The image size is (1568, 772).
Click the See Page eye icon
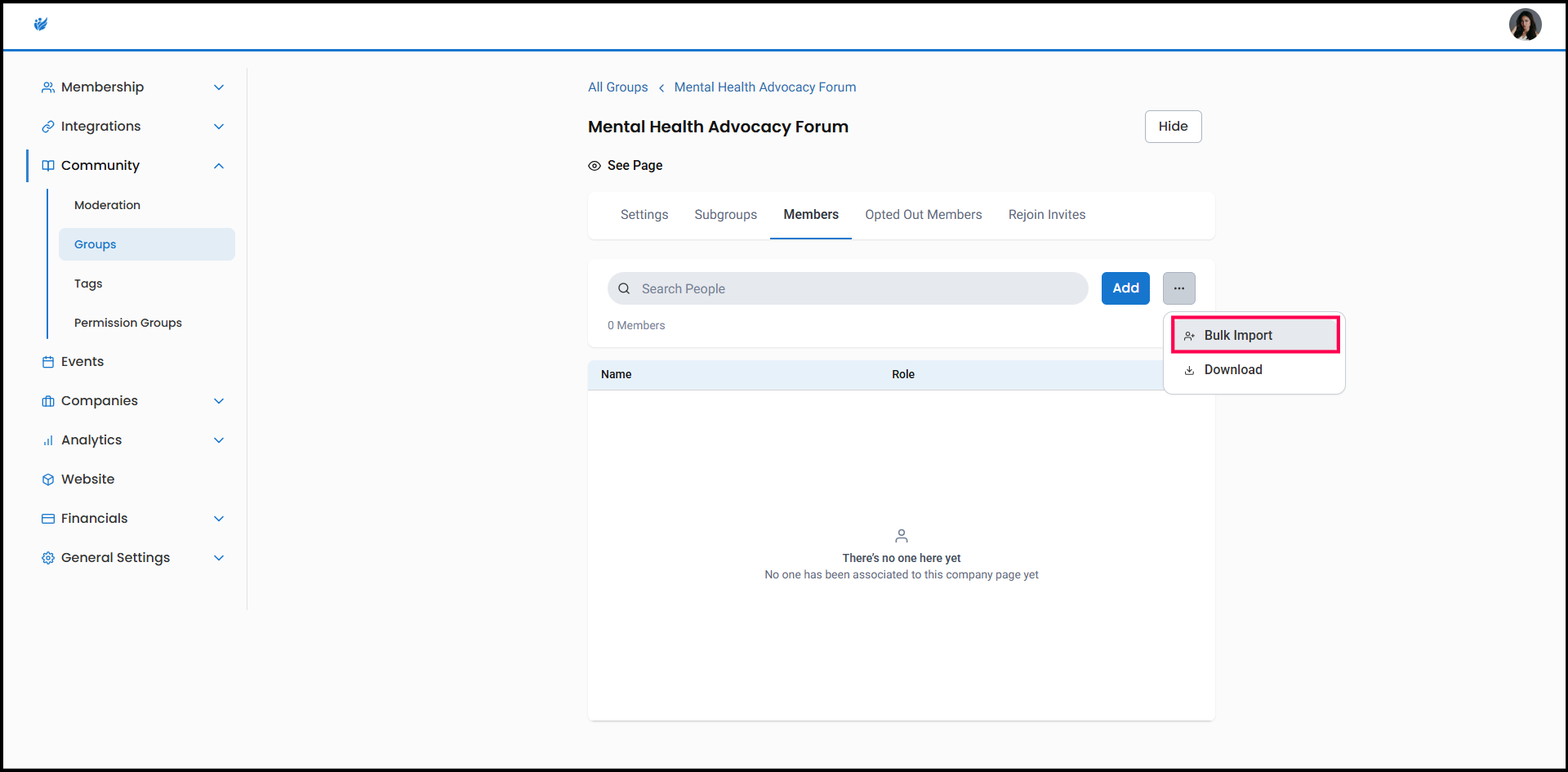pyautogui.click(x=595, y=166)
